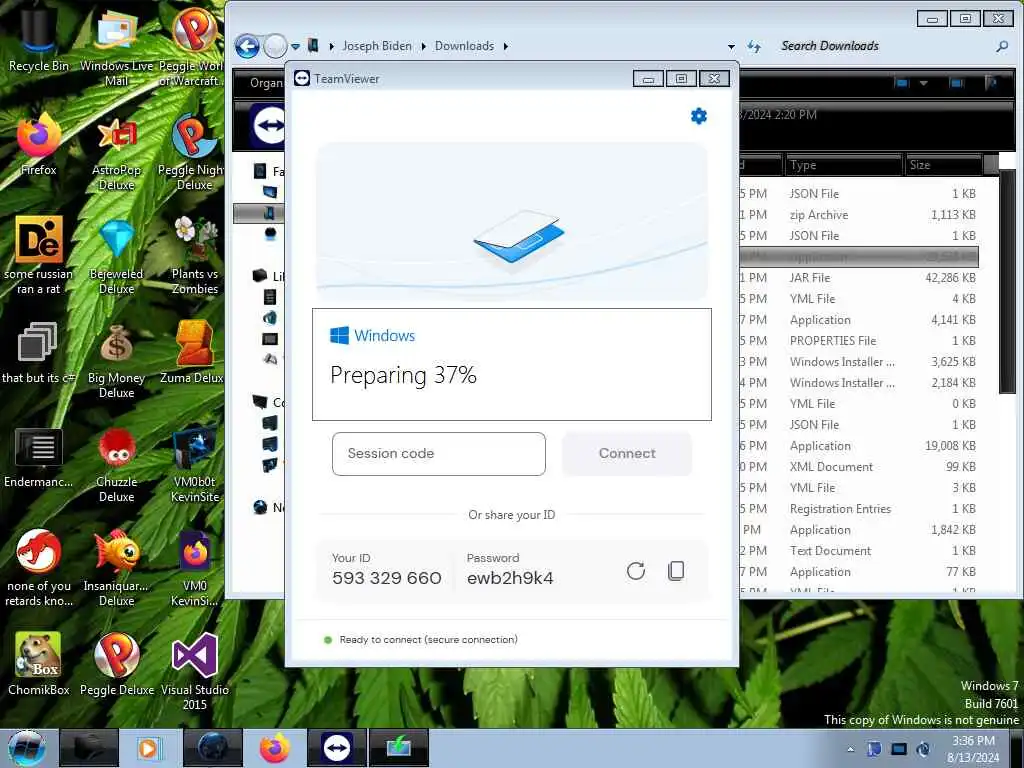Click the Explorer vertical scrollbar
Screen dimensions: 1024x768
[x=1007, y=281]
